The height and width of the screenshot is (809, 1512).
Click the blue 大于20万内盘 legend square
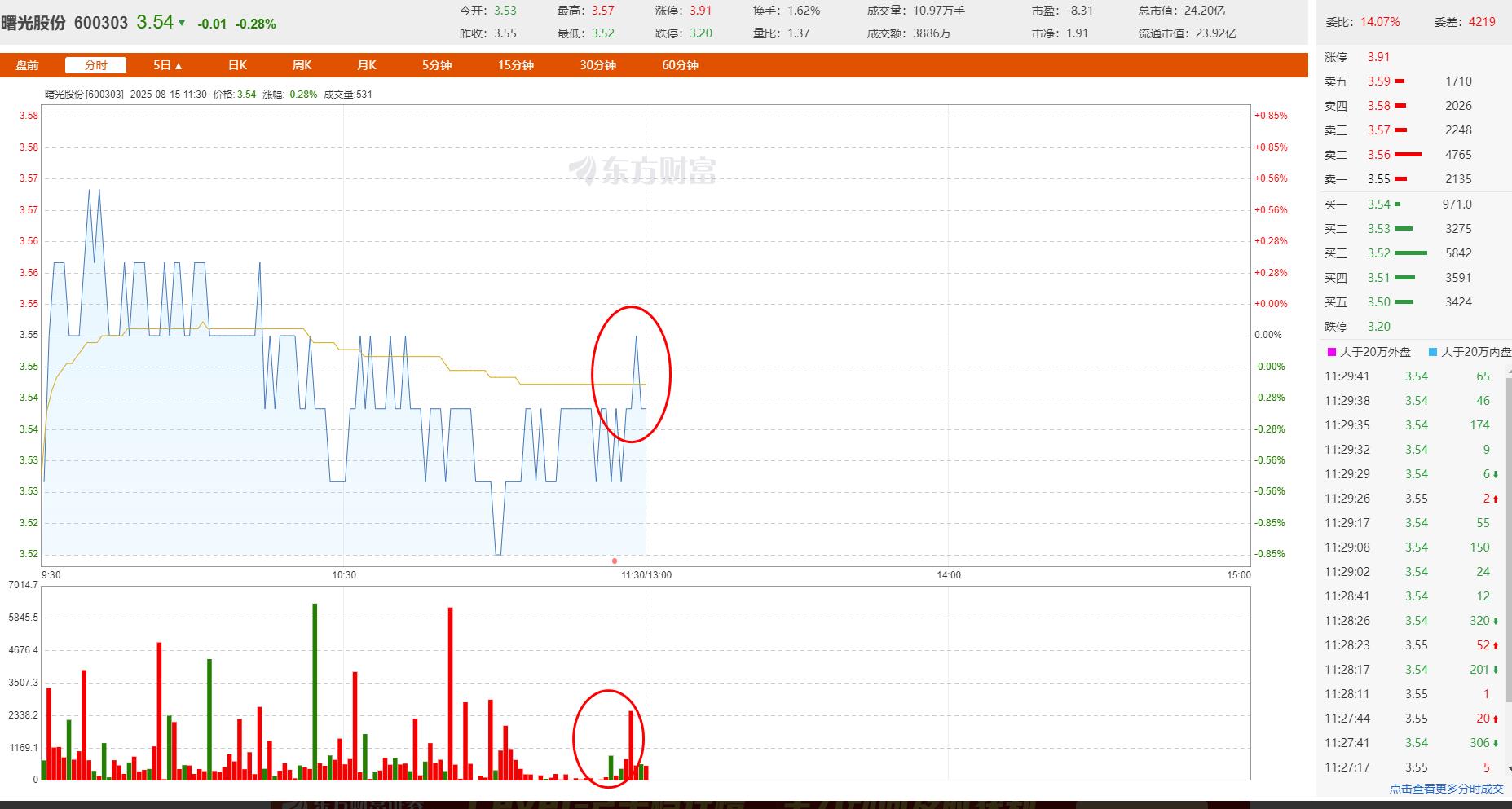pos(1432,352)
